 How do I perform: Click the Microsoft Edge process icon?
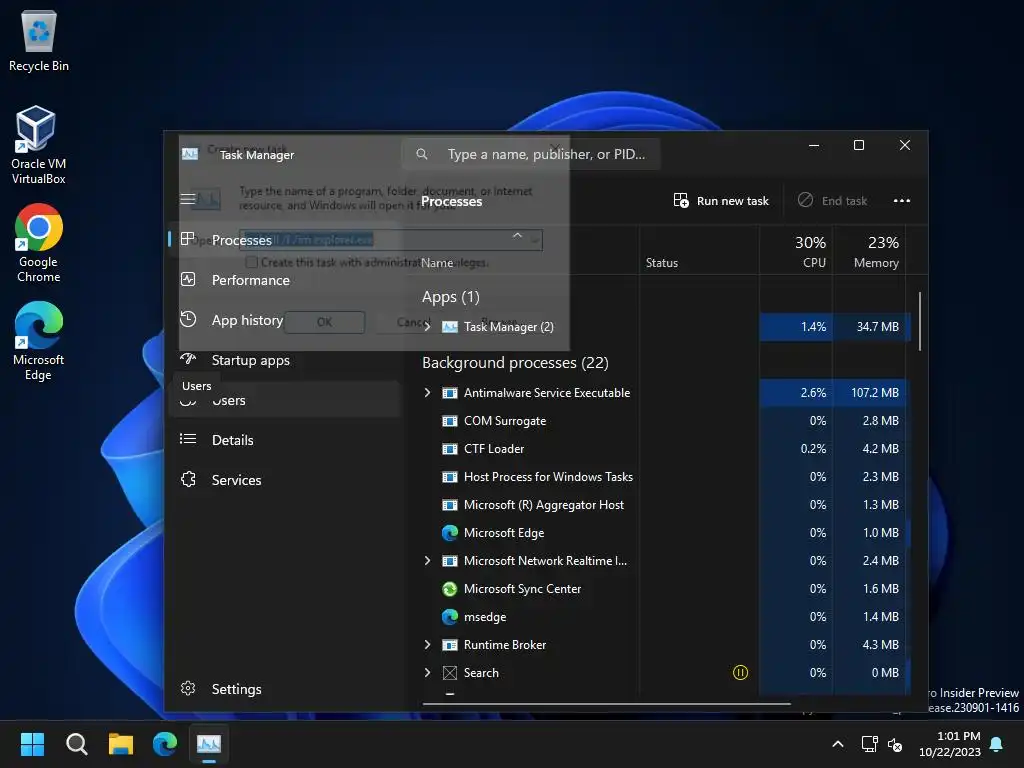(449, 533)
